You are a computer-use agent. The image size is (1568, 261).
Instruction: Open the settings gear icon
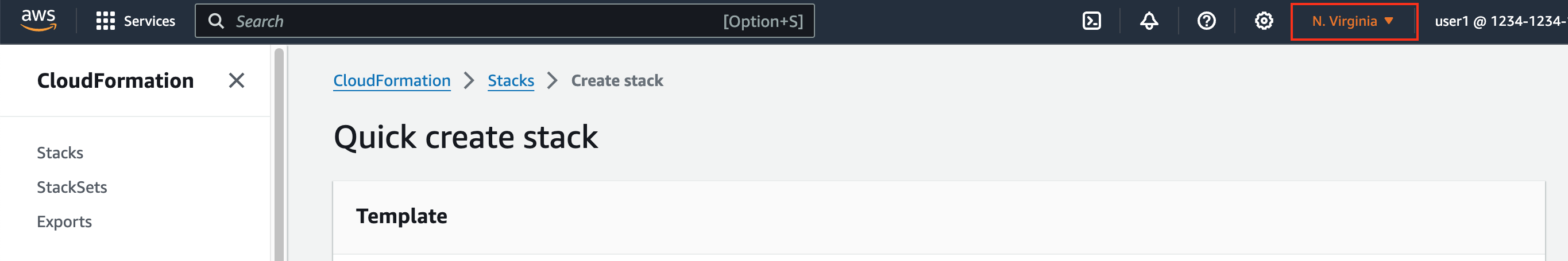pyautogui.click(x=1264, y=21)
